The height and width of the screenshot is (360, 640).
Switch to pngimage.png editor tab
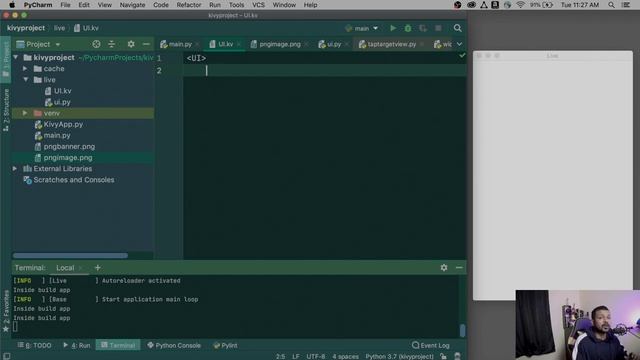coord(280,44)
